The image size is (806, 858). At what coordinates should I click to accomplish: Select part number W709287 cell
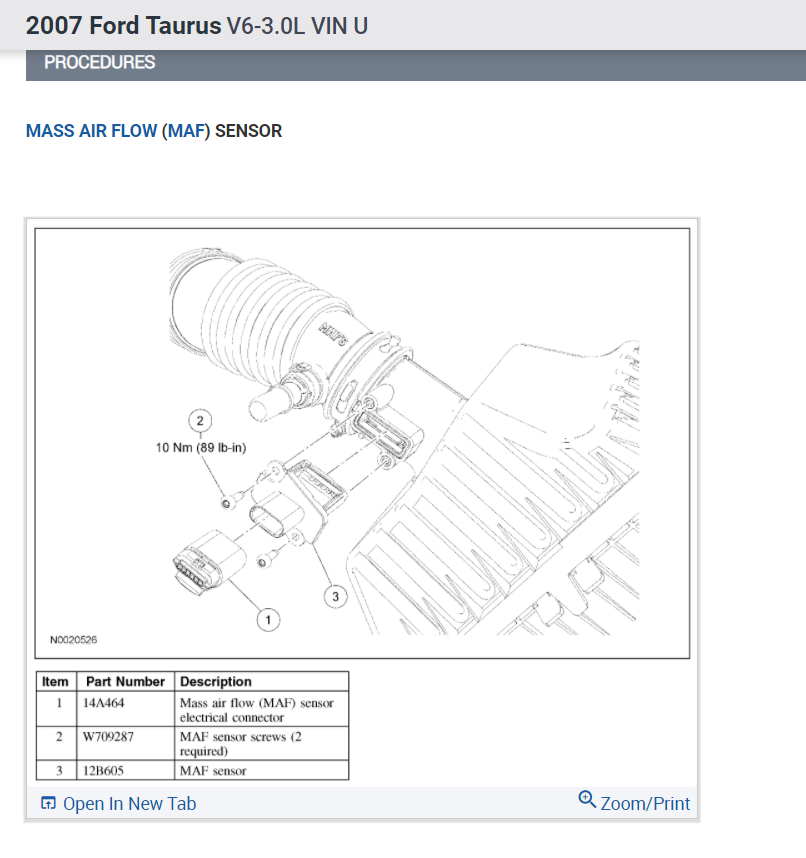pos(125,743)
